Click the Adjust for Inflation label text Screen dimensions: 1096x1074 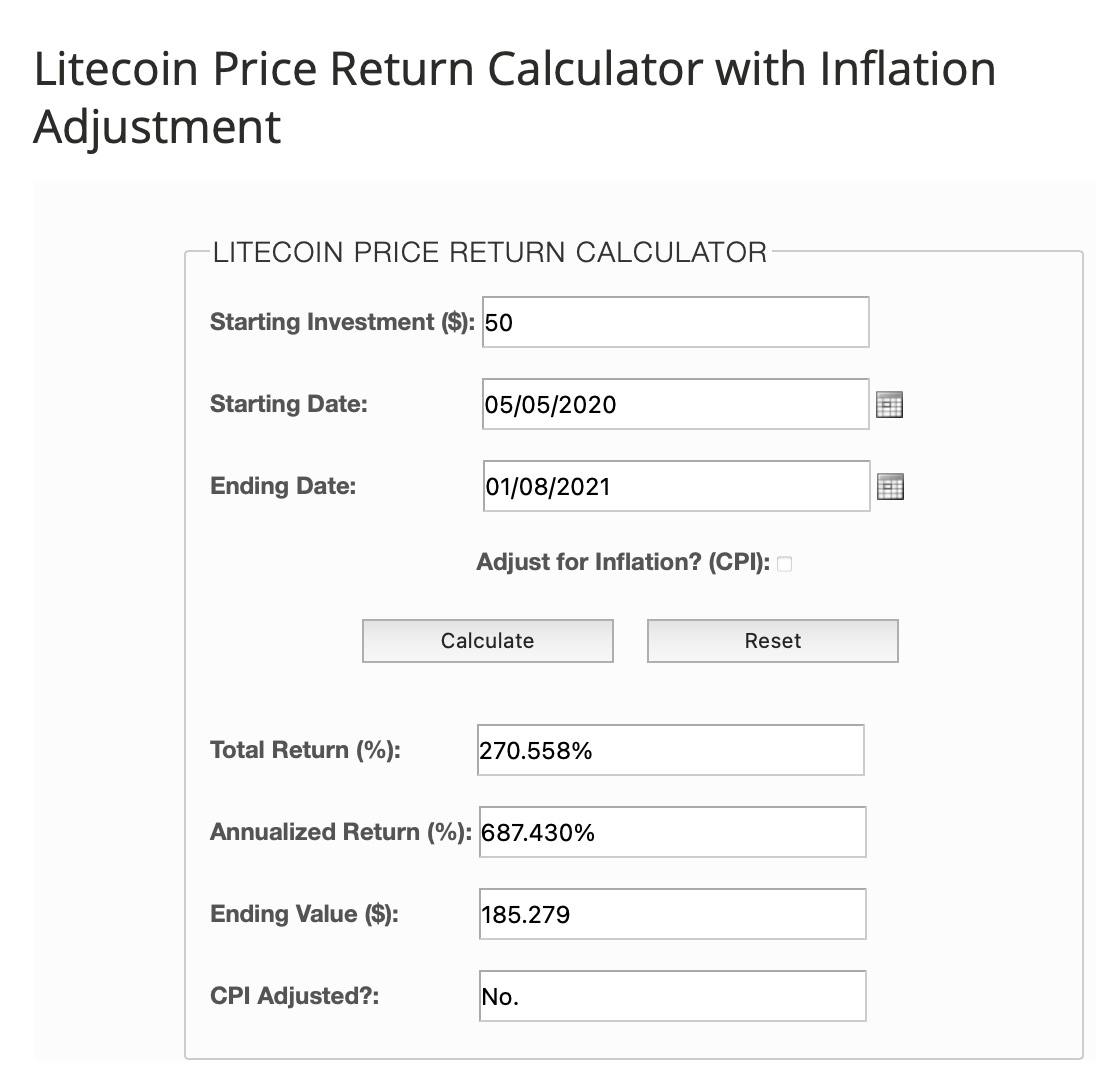[x=622, y=563]
